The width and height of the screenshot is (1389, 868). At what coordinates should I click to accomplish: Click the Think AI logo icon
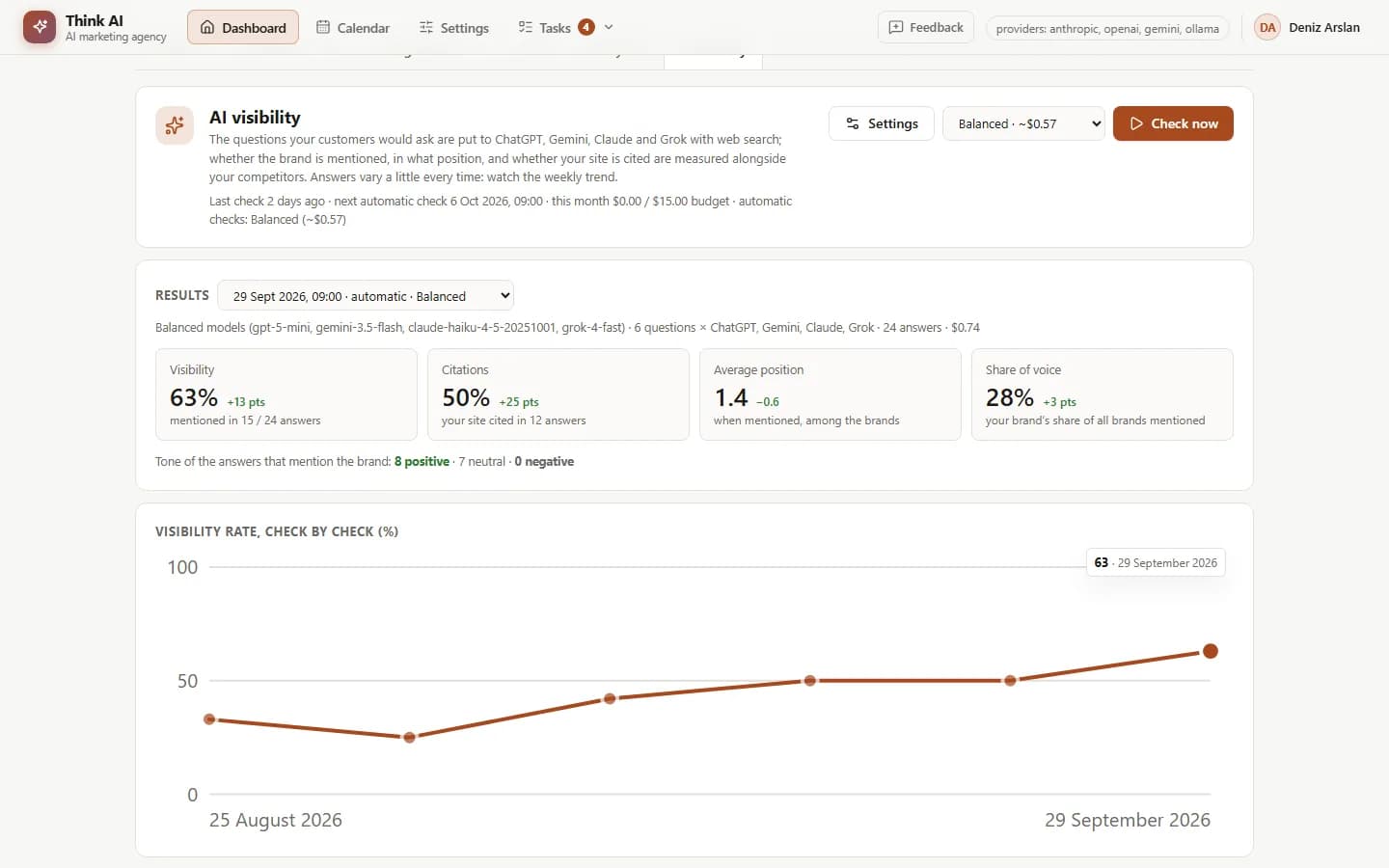(x=40, y=27)
